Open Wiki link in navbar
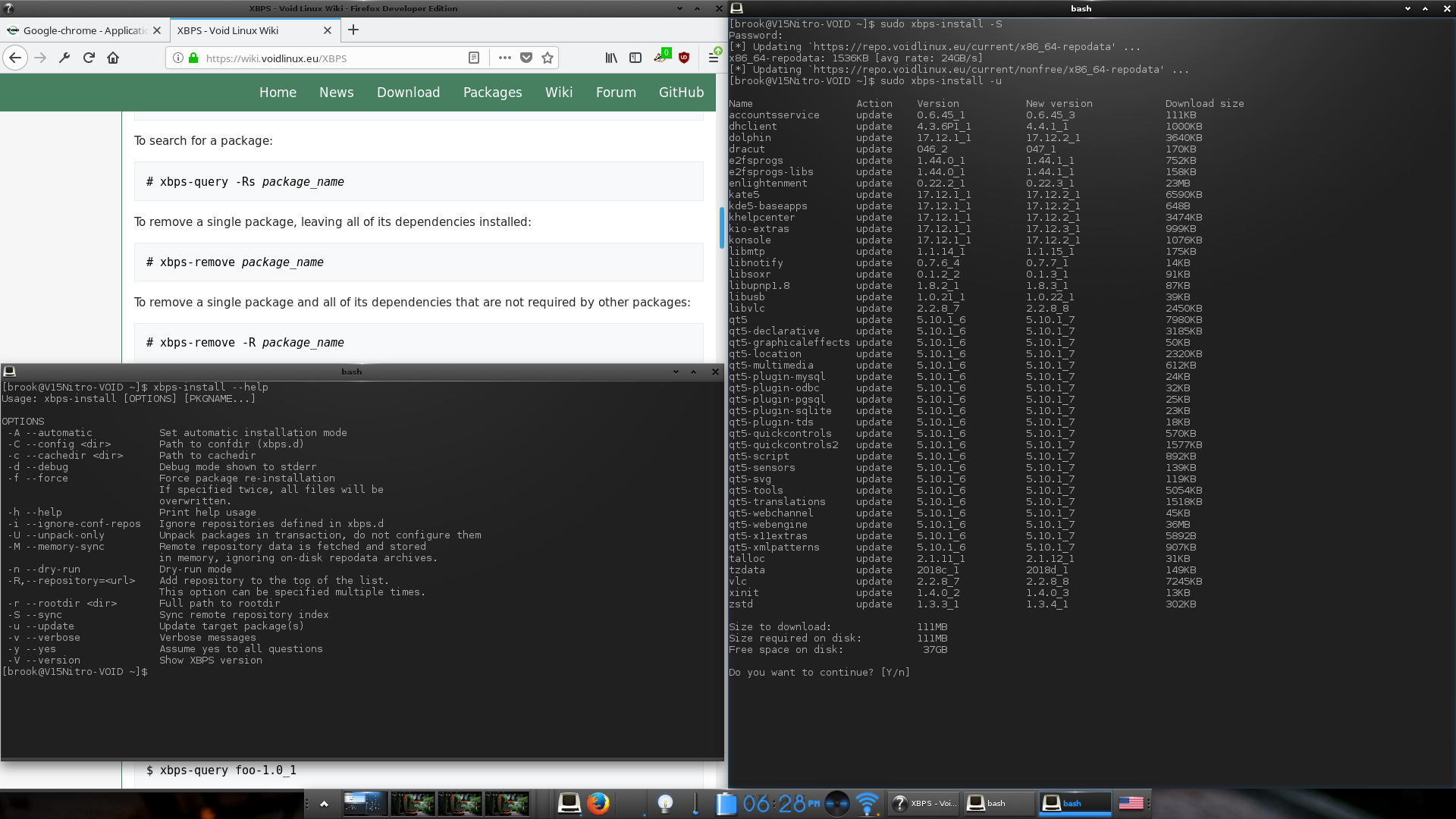Screen dimensions: 1456x819 (558, 93)
